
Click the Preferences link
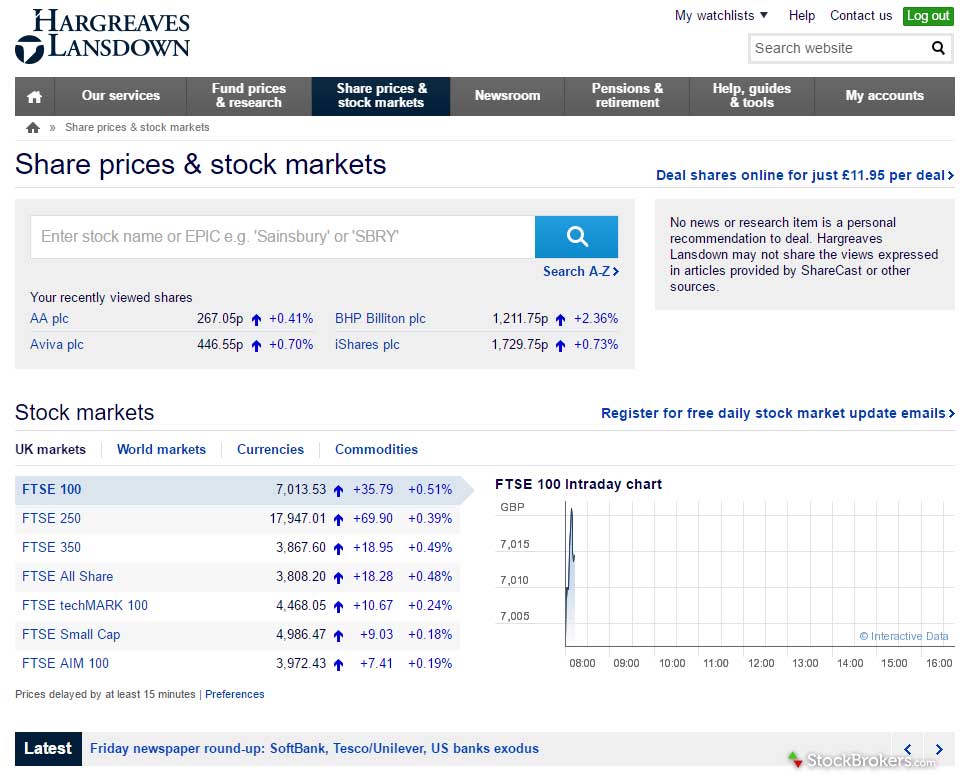pos(235,695)
